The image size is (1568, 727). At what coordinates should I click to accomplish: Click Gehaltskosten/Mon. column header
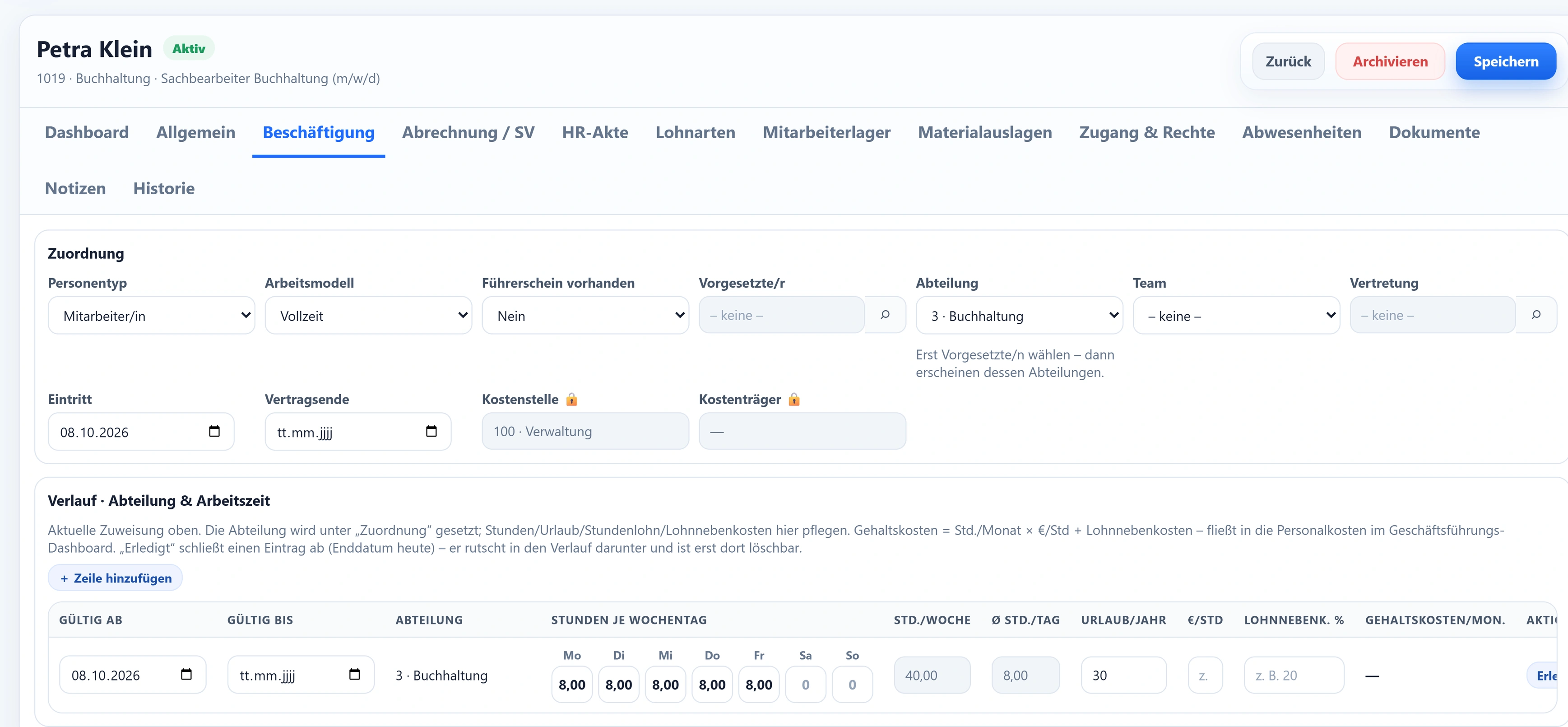[x=1435, y=620]
